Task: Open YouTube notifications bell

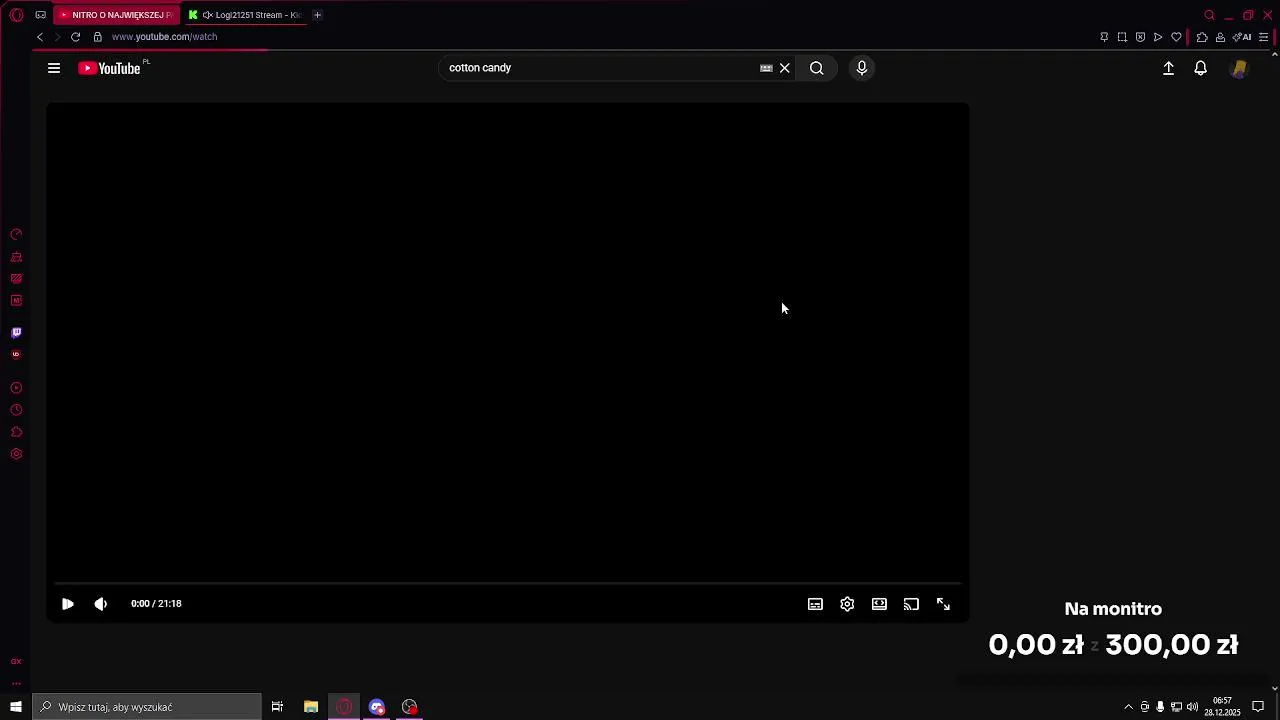Action: 1201,68
